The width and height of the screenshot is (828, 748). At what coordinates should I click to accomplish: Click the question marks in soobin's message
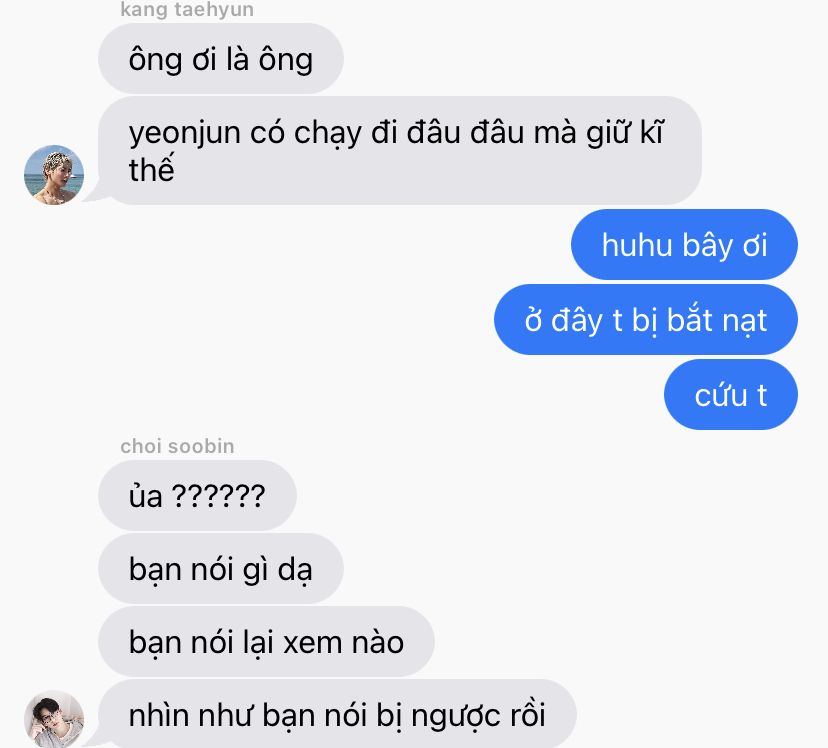pos(219,496)
